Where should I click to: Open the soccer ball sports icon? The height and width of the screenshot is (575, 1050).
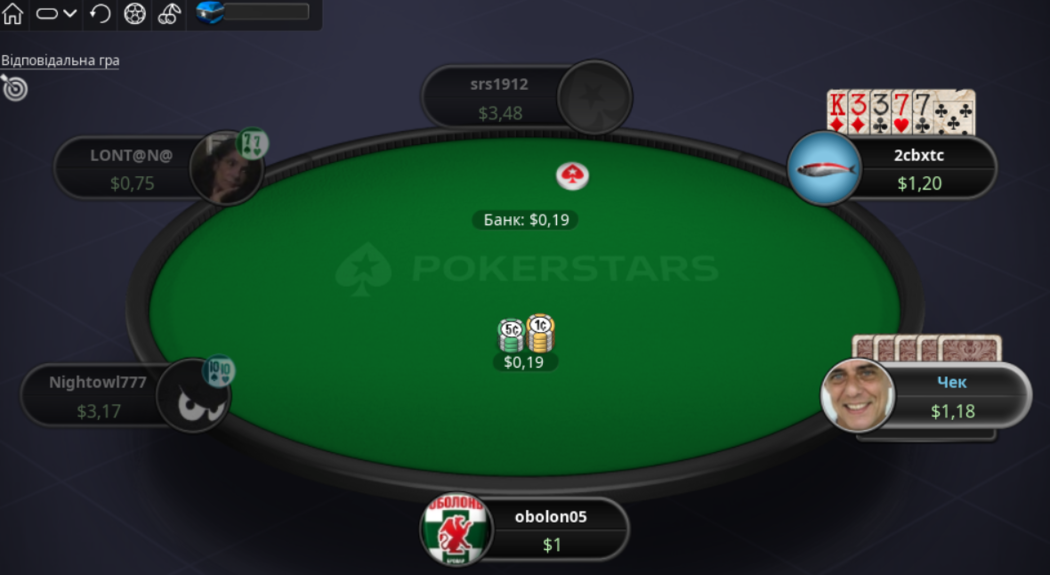point(135,14)
